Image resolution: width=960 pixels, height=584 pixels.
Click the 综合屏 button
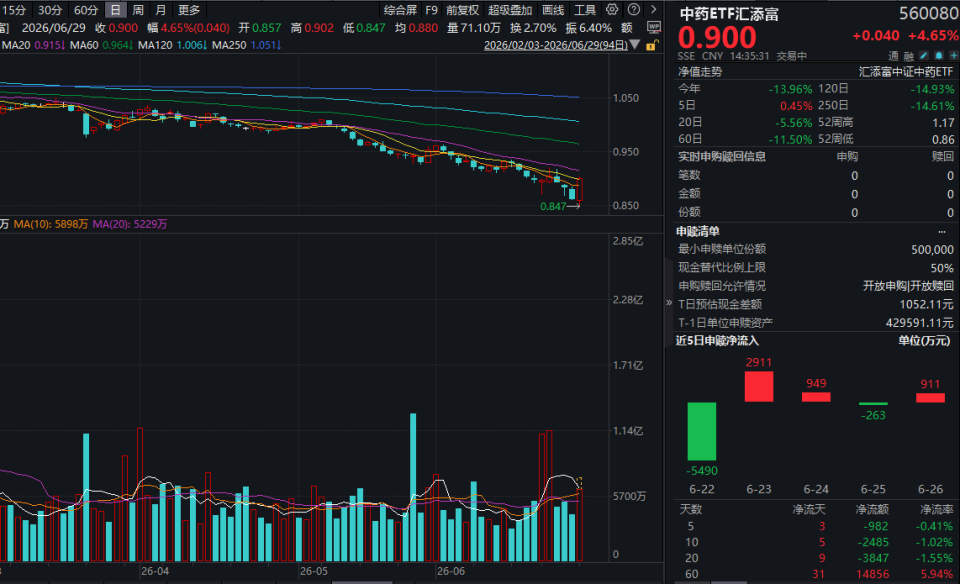pos(400,10)
